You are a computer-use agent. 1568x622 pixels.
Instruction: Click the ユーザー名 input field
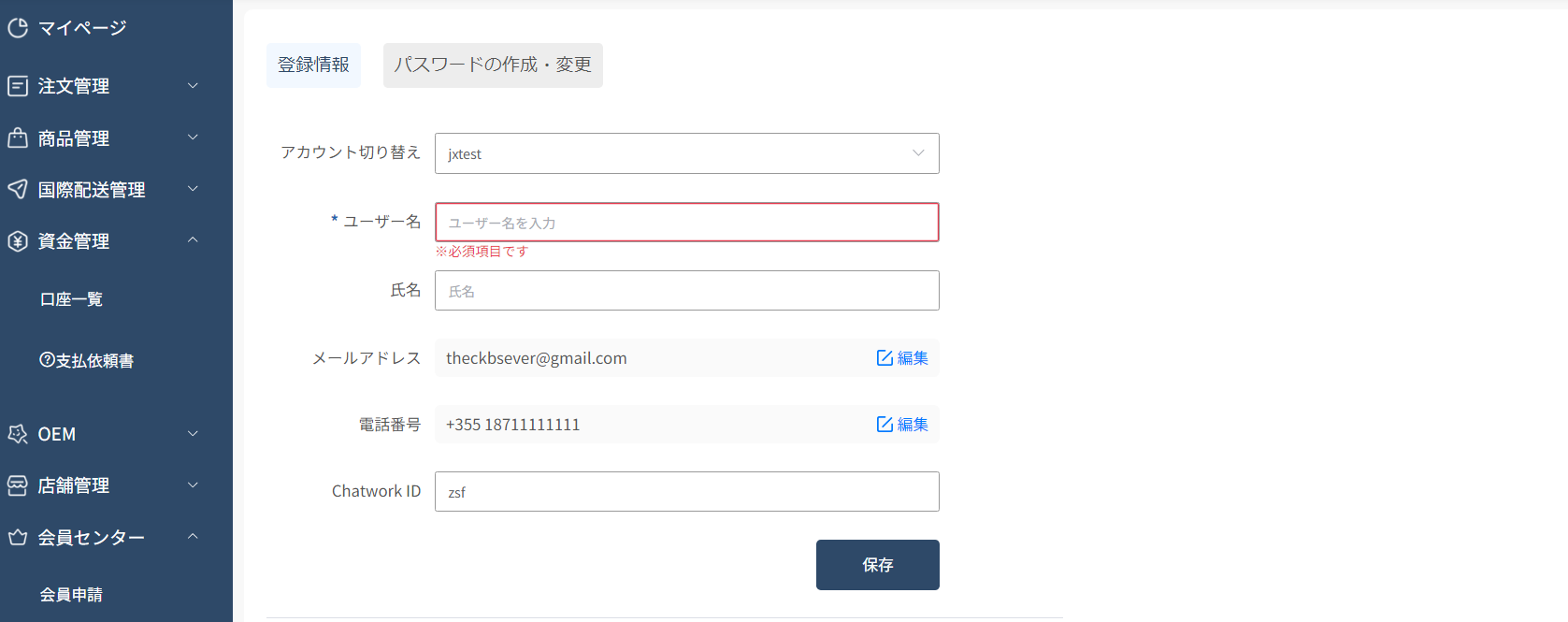686,223
